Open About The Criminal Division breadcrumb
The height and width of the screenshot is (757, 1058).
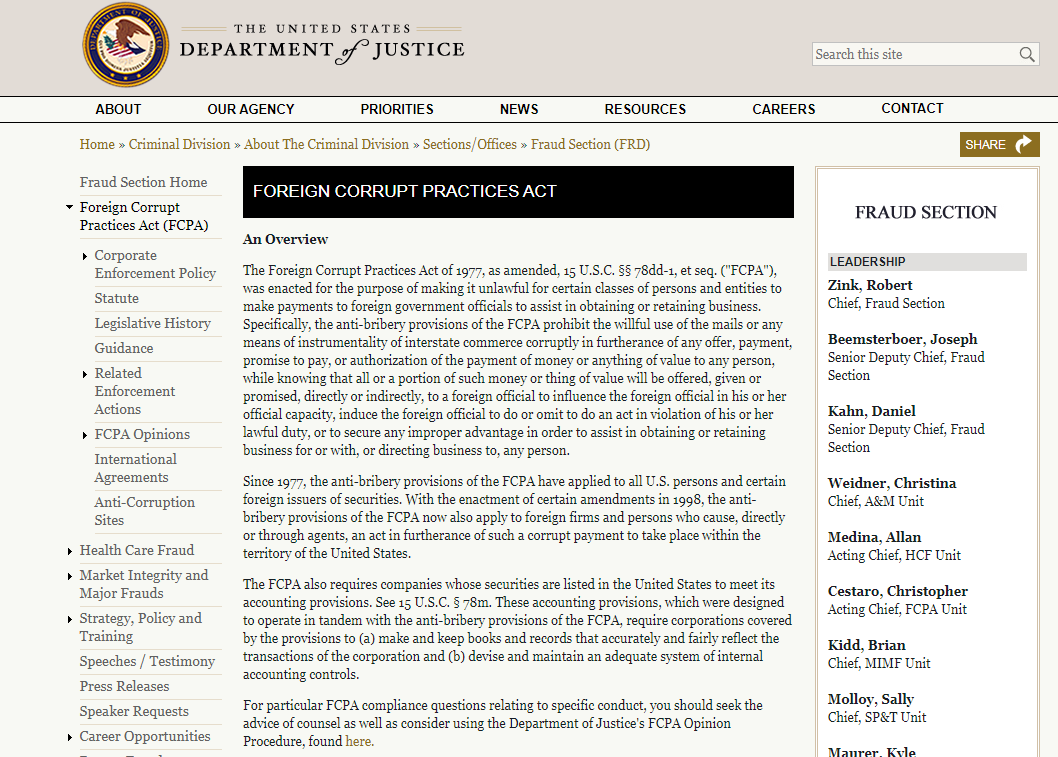327,144
